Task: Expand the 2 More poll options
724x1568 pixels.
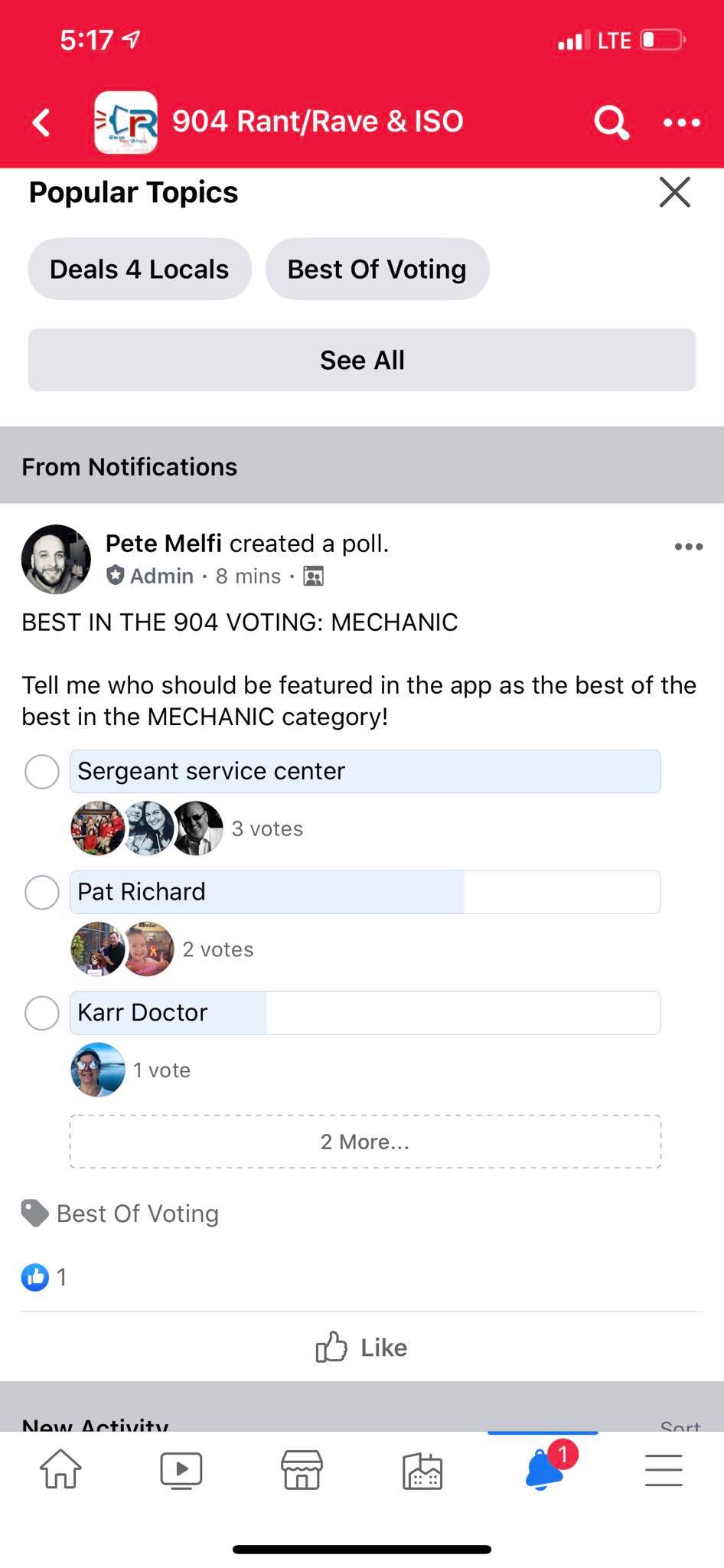Action: pos(365,1142)
